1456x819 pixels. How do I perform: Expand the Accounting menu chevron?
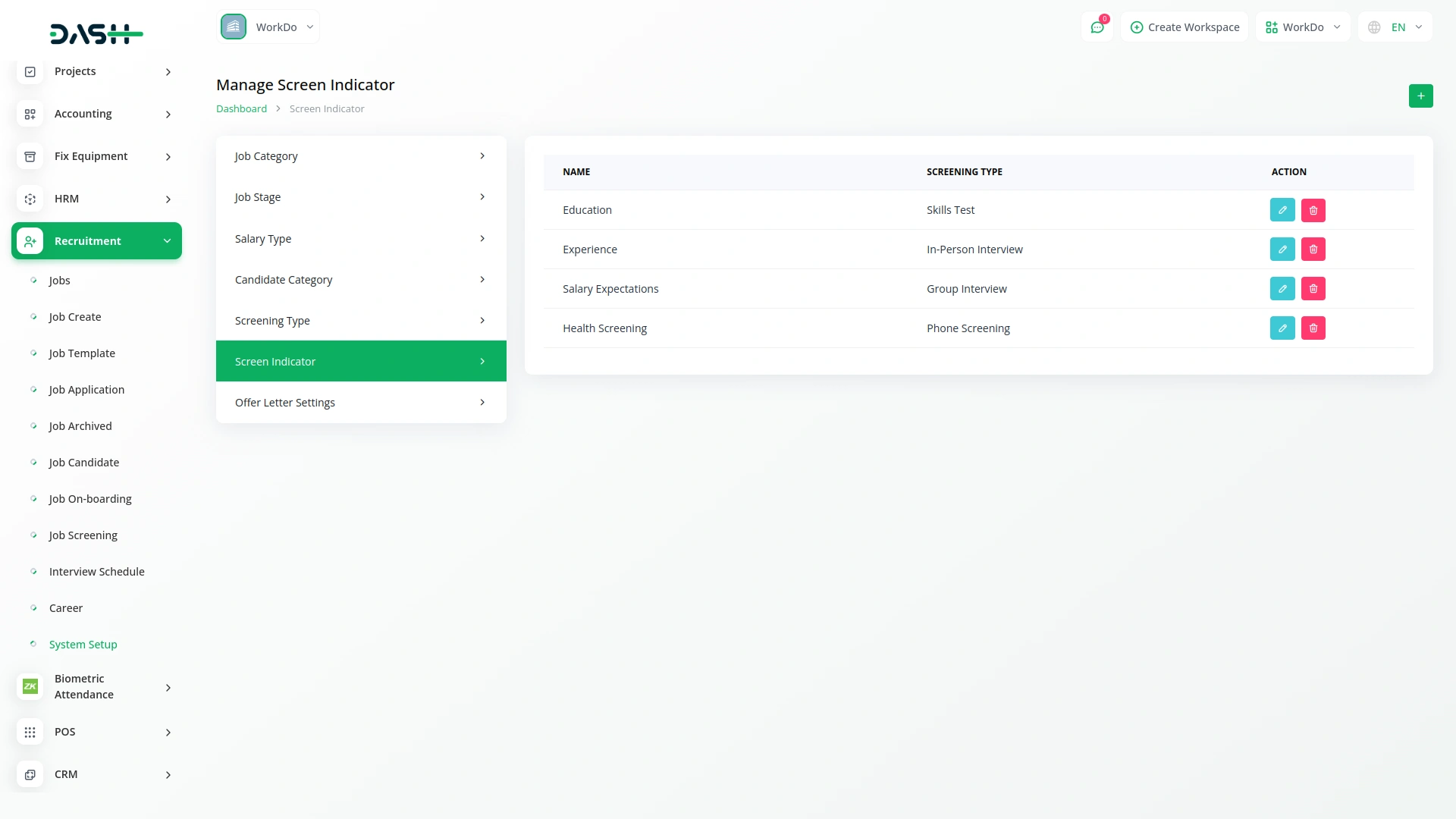click(x=168, y=115)
